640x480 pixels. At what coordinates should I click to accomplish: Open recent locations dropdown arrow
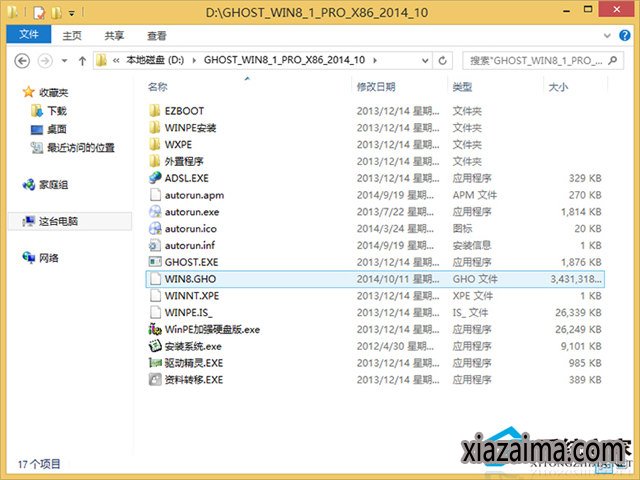[x=64, y=61]
